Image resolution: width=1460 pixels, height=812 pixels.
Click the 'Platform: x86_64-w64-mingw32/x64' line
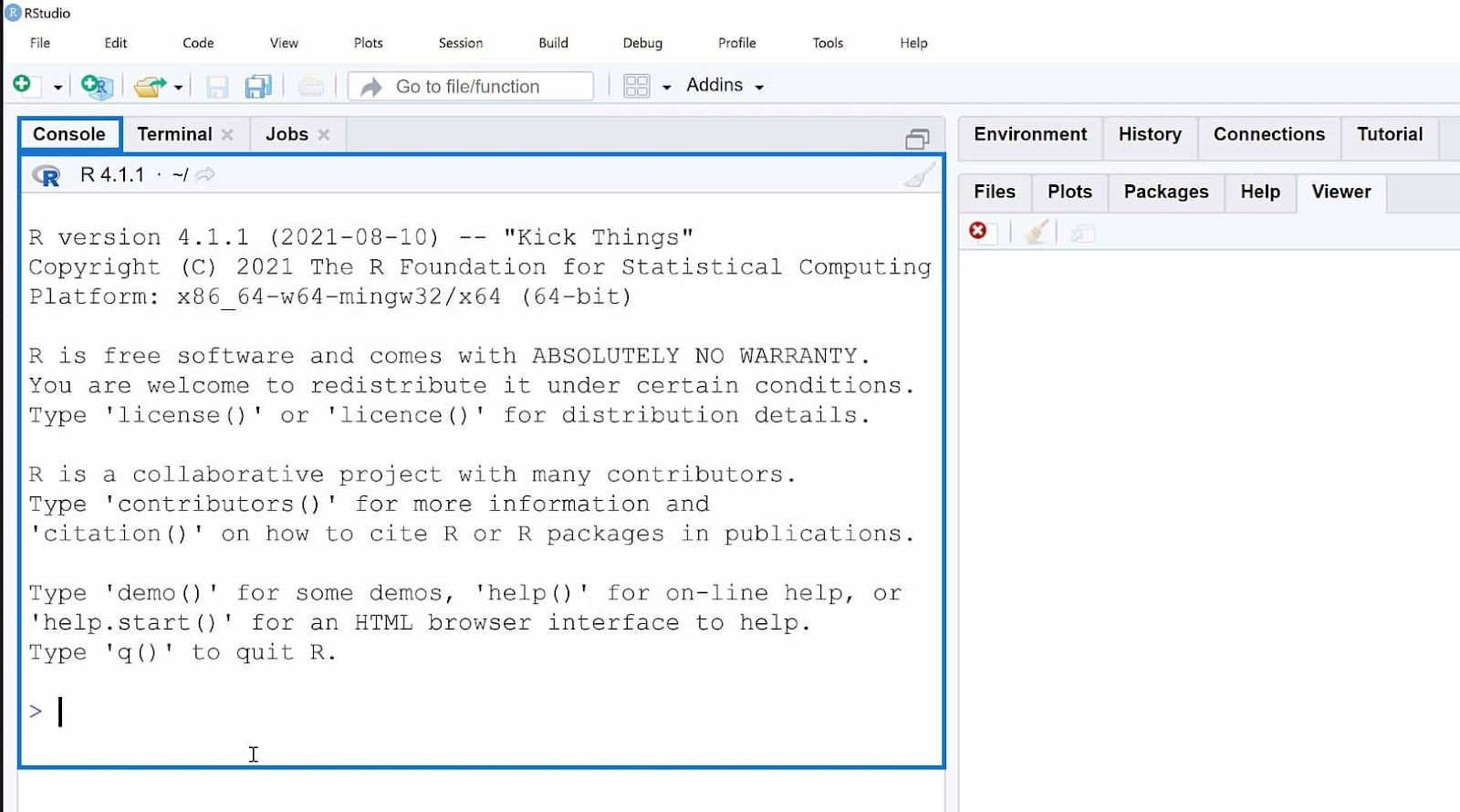pos(329,297)
